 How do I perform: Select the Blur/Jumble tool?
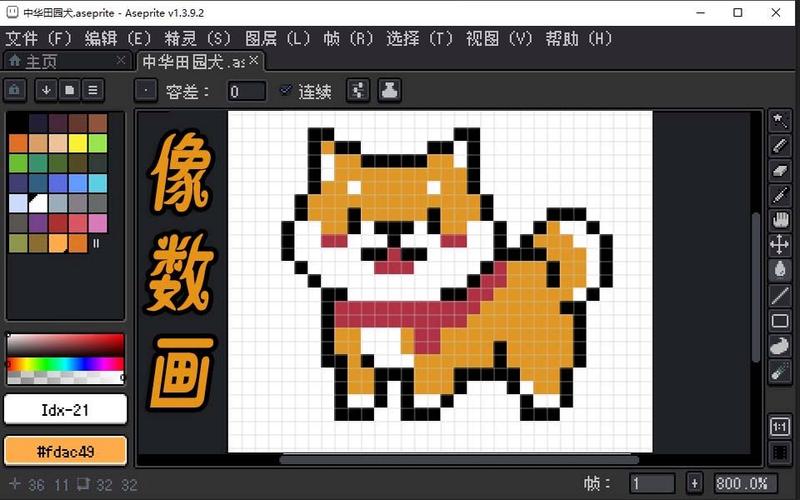pos(780,372)
